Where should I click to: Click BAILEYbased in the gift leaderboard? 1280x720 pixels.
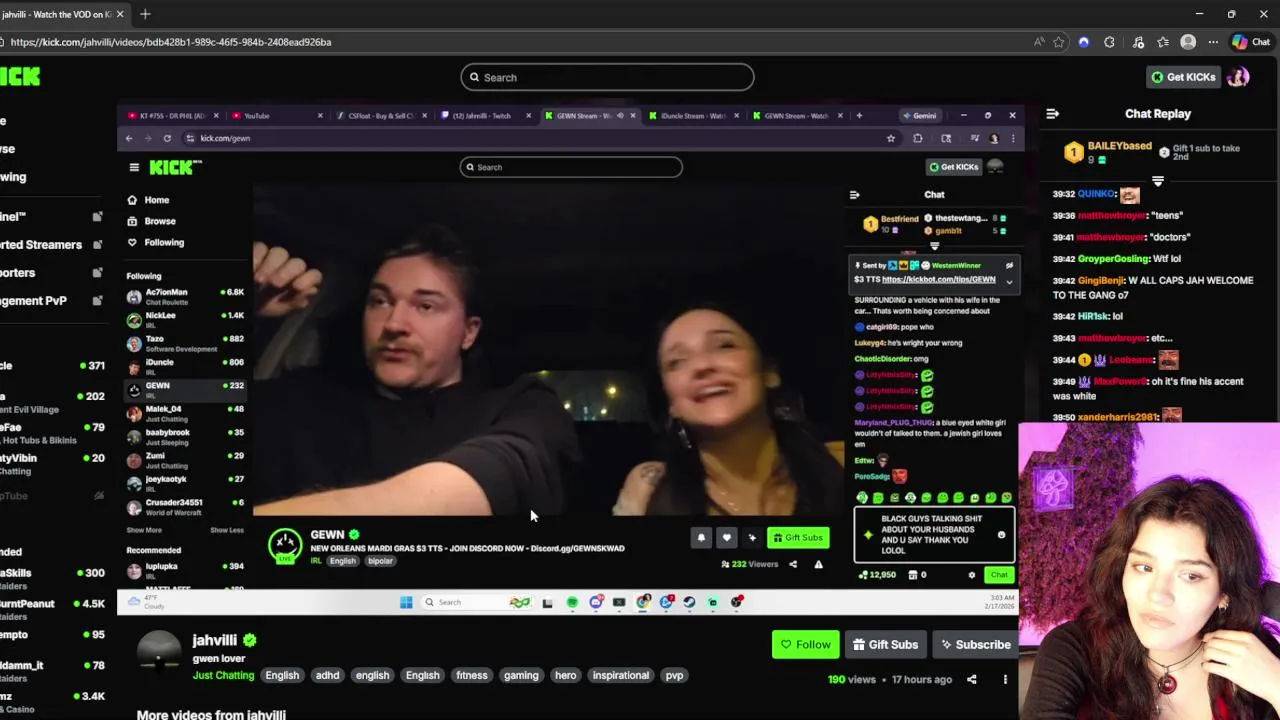click(x=1119, y=146)
